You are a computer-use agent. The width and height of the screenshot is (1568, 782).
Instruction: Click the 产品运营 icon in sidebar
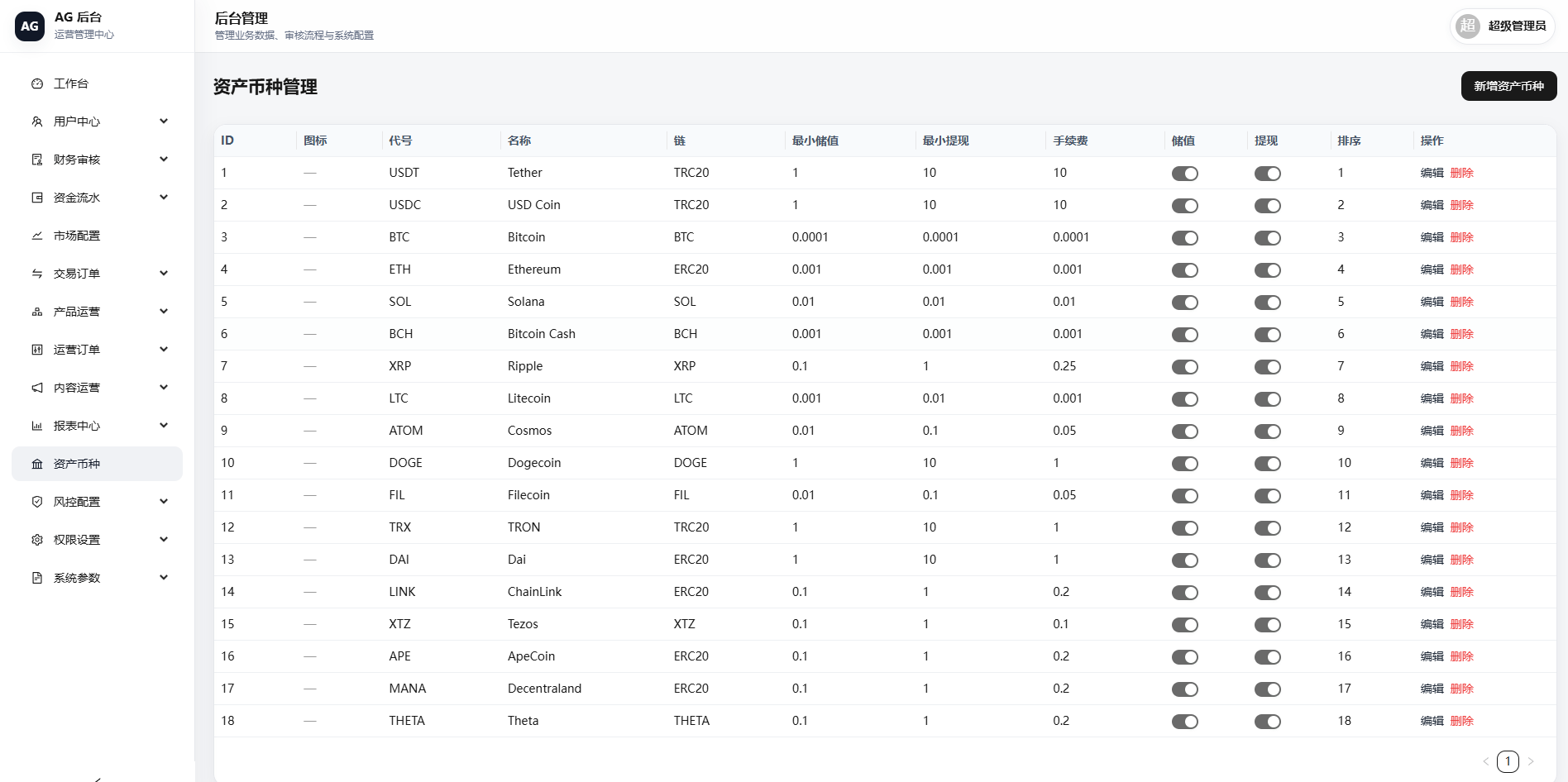click(x=37, y=312)
